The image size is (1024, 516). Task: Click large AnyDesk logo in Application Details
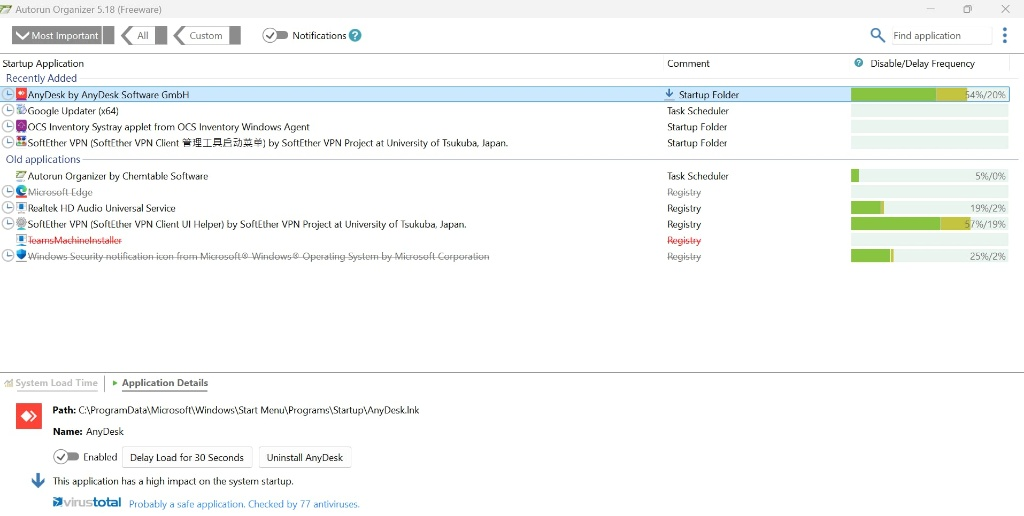(x=29, y=416)
